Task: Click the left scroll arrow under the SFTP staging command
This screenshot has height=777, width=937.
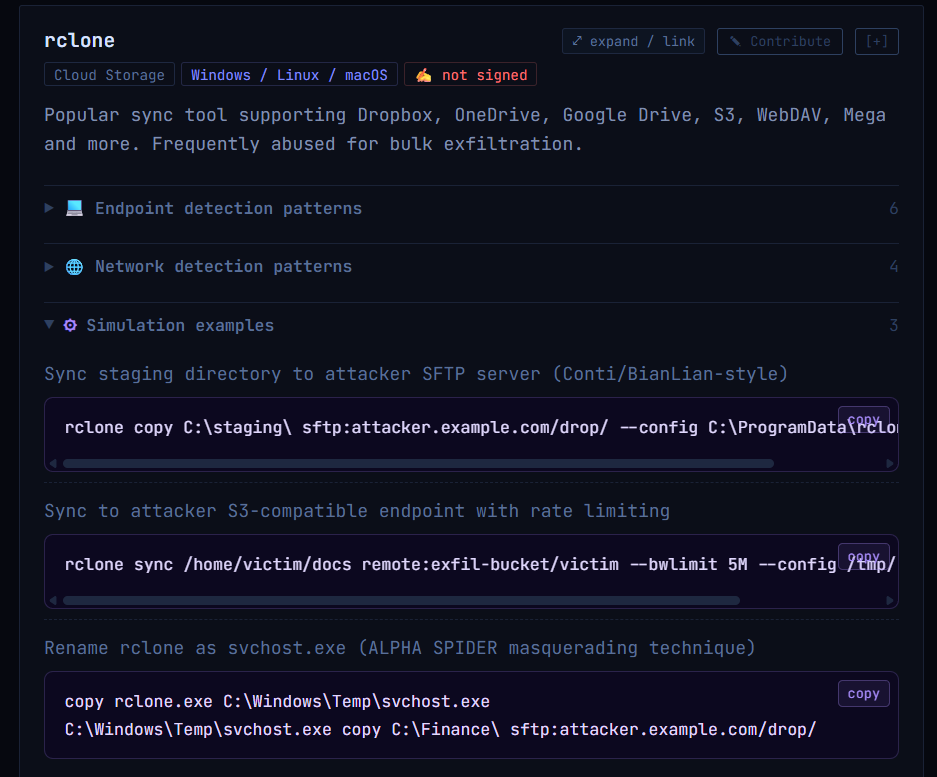Action: [53, 464]
